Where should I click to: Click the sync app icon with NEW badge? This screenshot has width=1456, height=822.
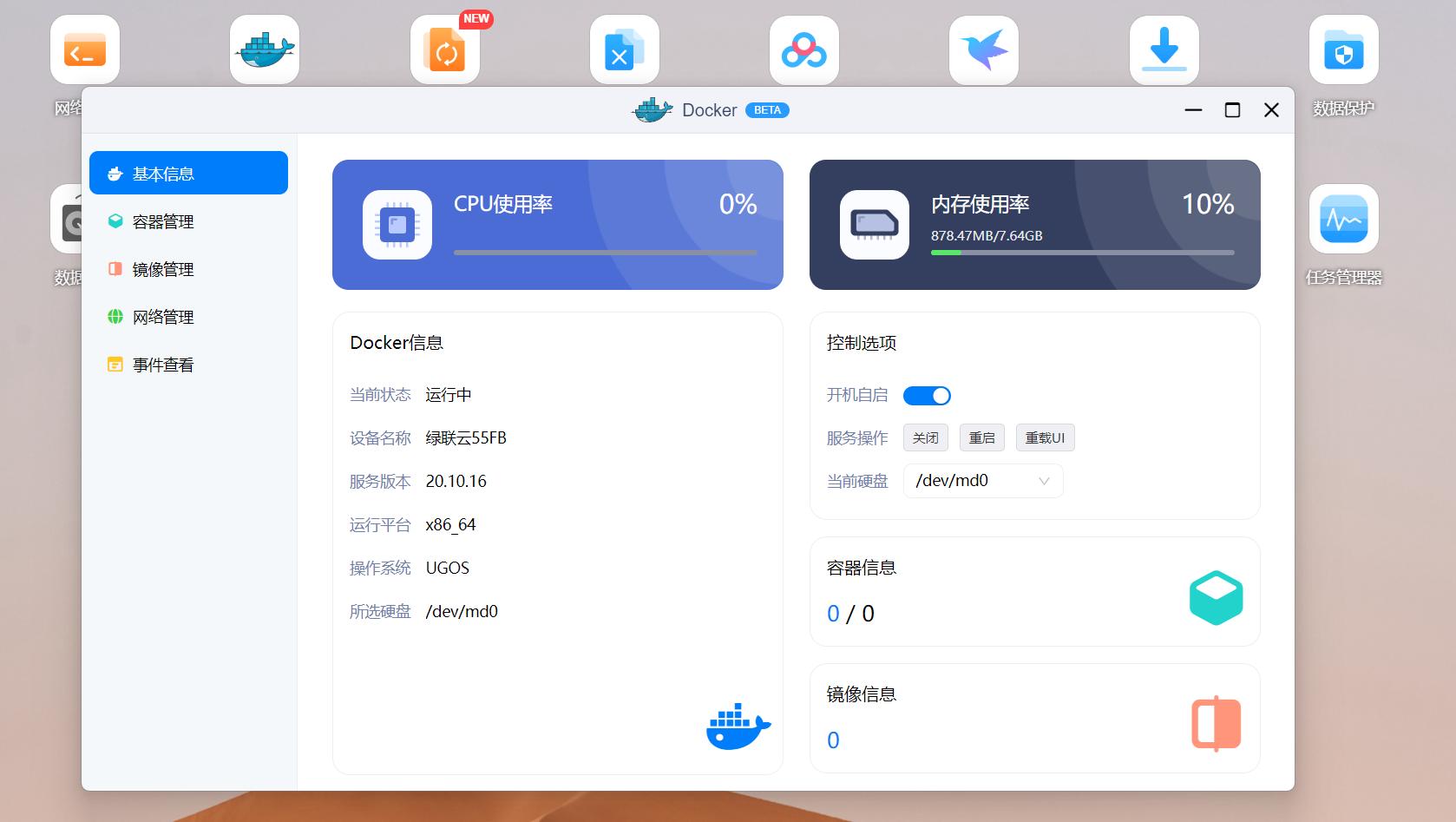coord(445,49)
